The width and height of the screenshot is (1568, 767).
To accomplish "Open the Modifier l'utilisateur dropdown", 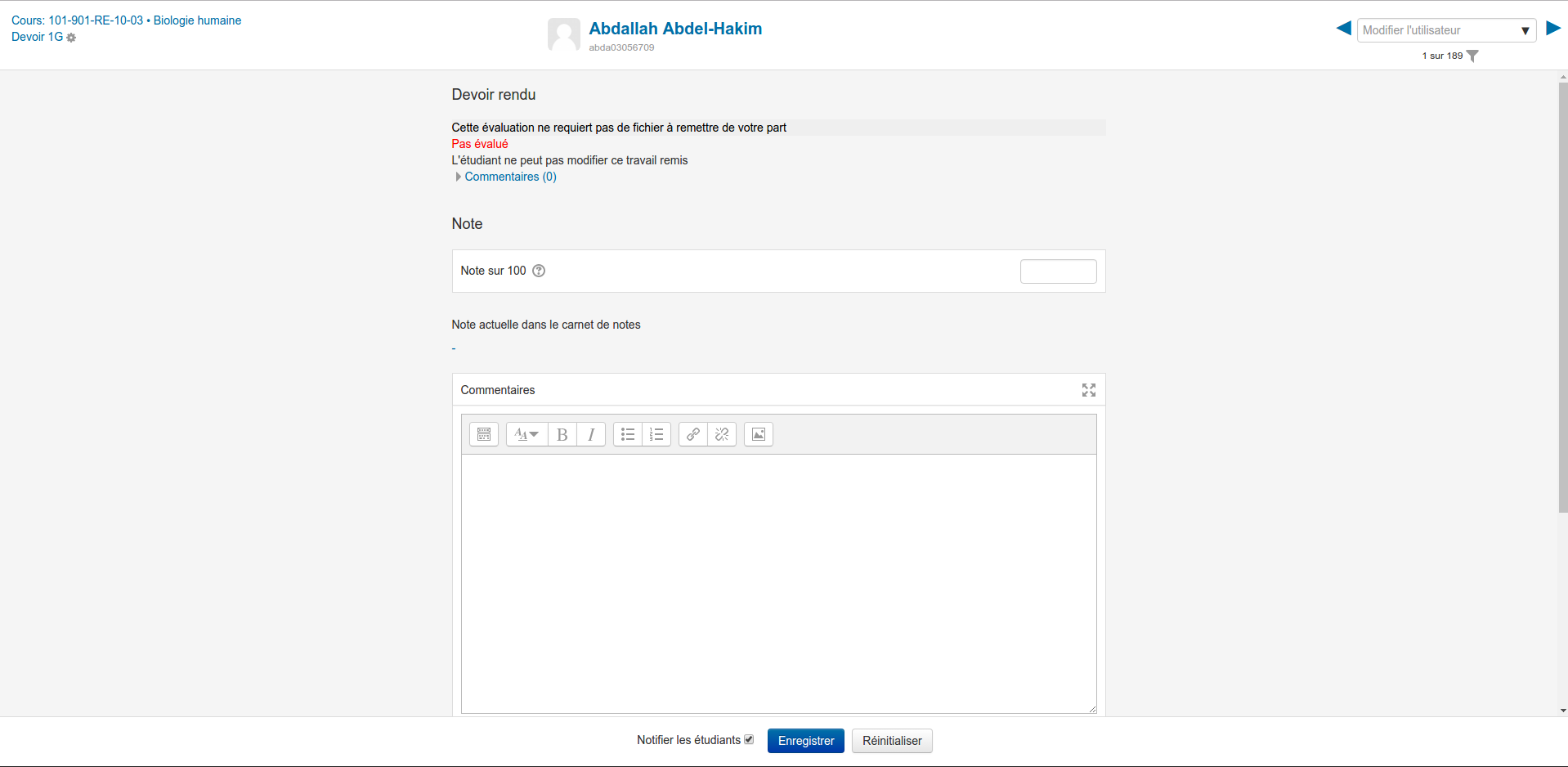I will pos(1445,30).
